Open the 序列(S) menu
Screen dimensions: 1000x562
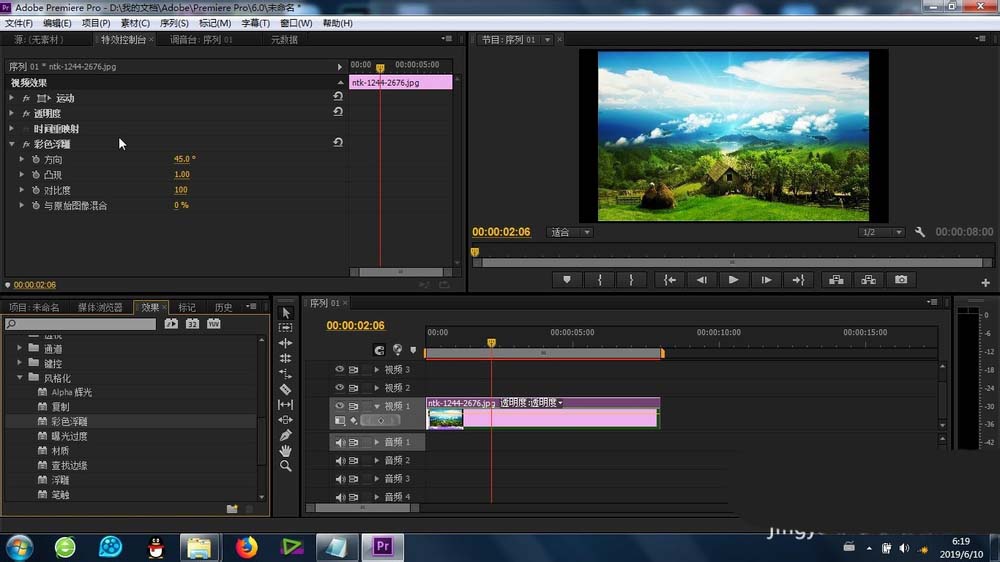(174, 23)
